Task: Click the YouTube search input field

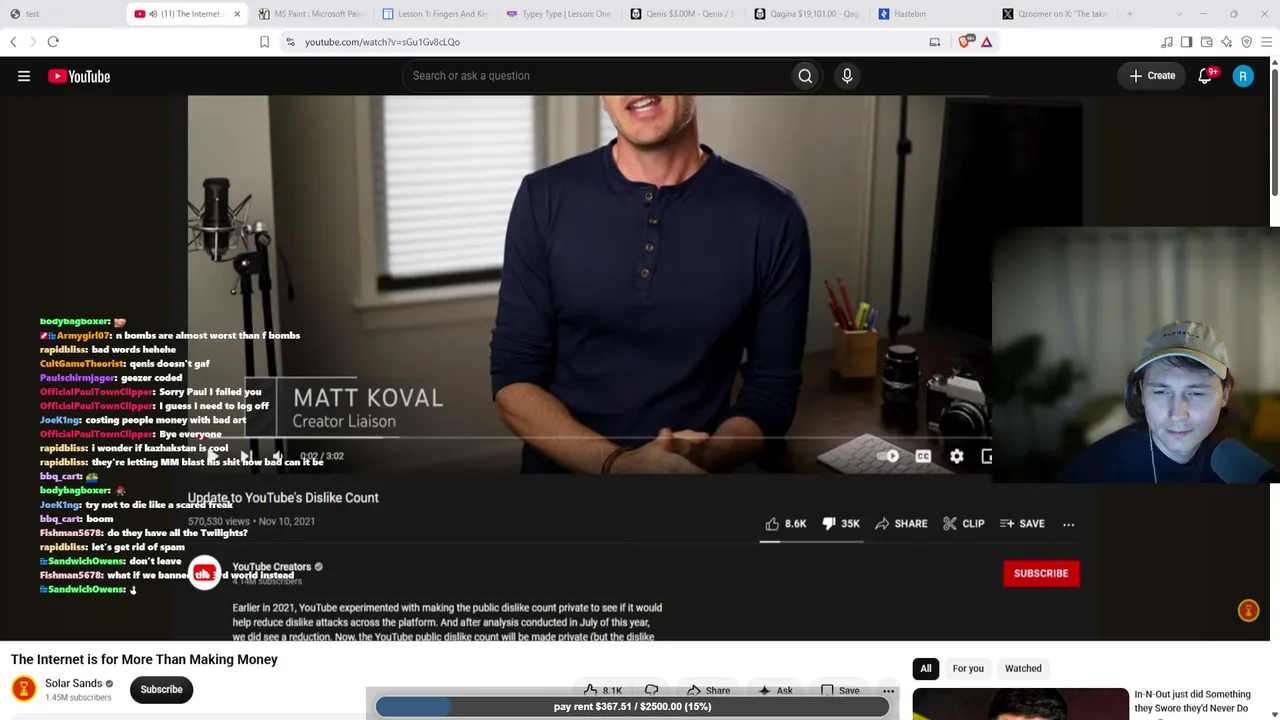Action: click(x=596, y=76)
